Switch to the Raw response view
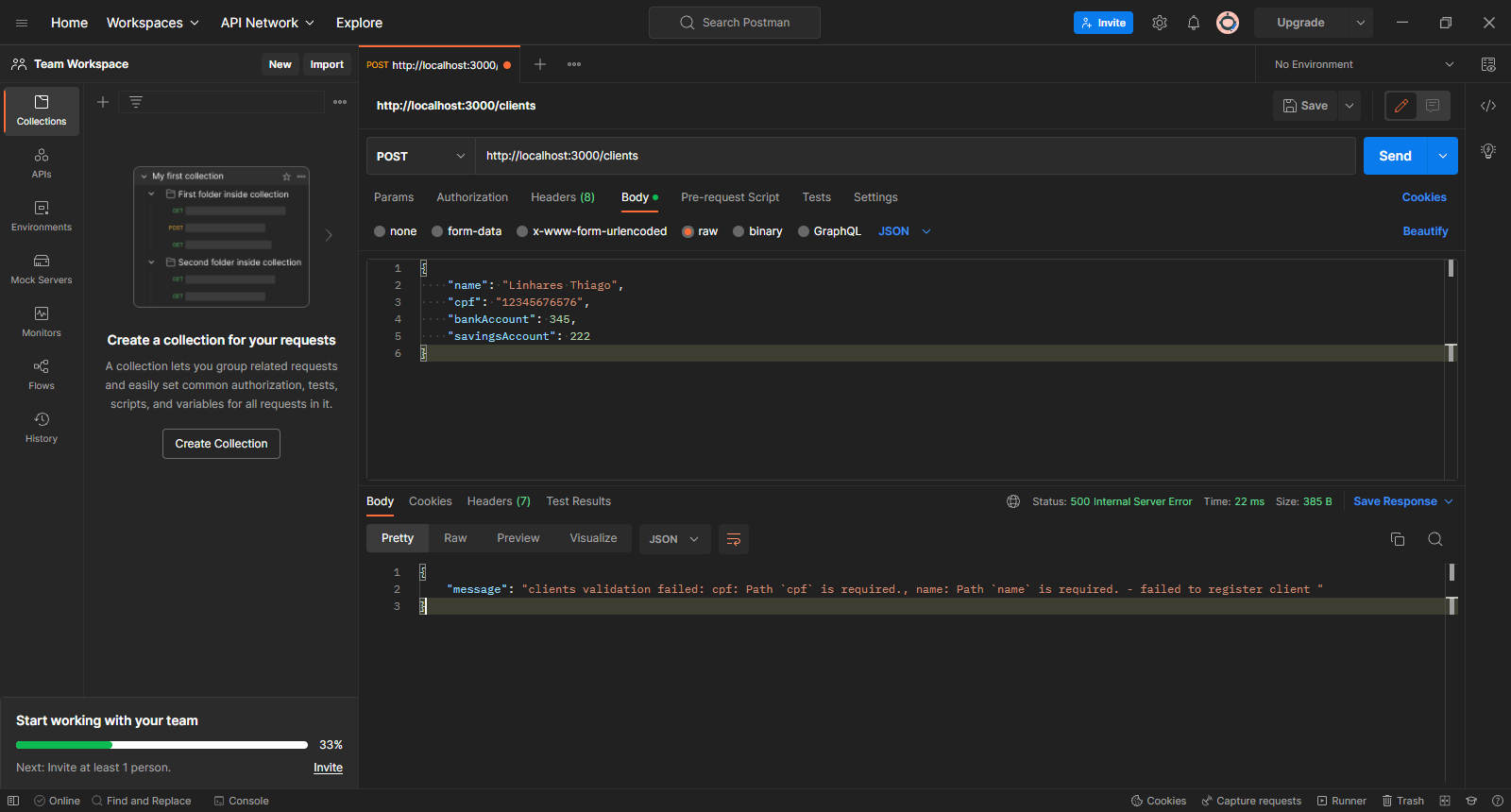1511x812 pixels. (x=455, y=538)
